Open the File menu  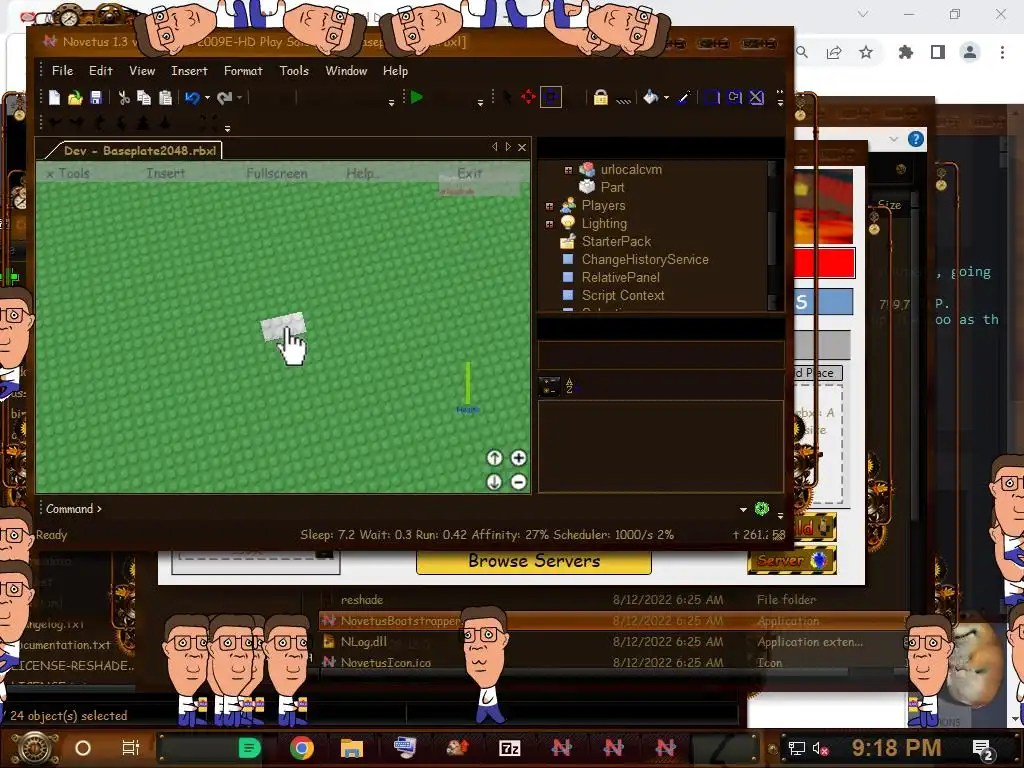click(x=63, y=71)
